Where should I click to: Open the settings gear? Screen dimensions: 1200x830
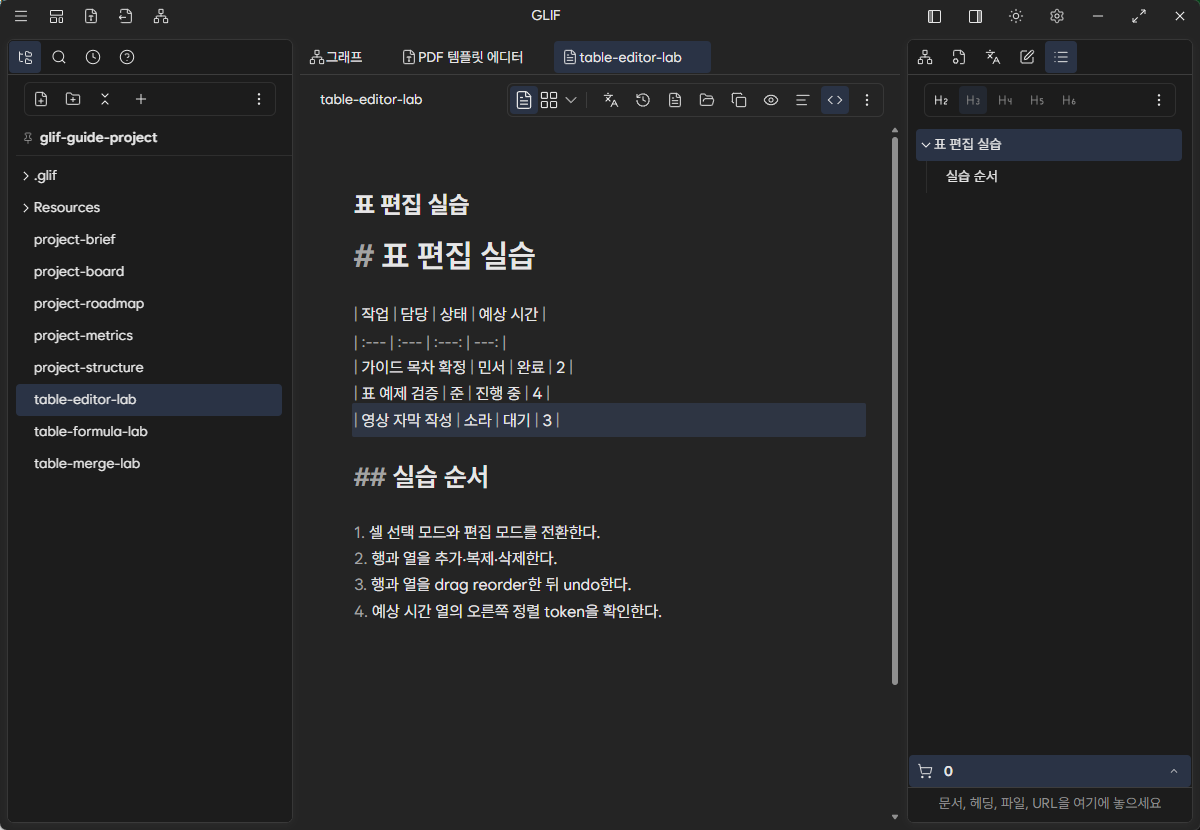pyautogui.click(x=1057, y=16)
